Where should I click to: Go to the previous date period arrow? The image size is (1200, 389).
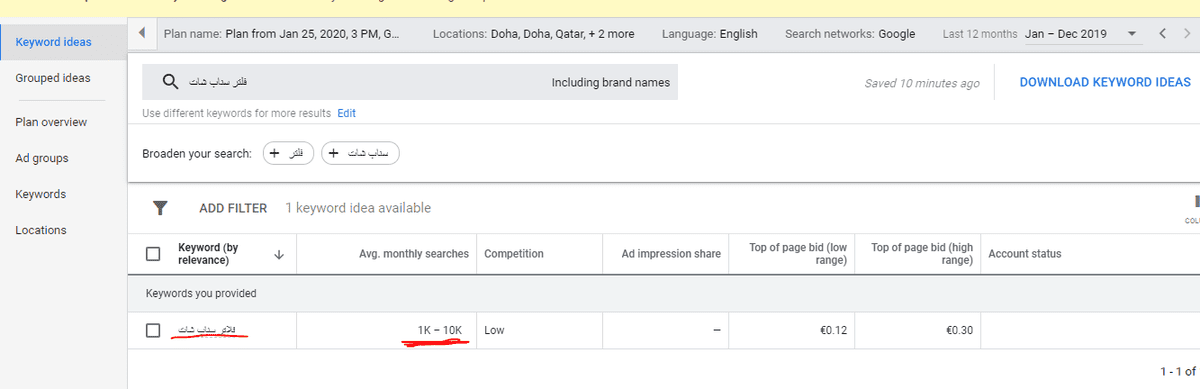(1162, 33)
